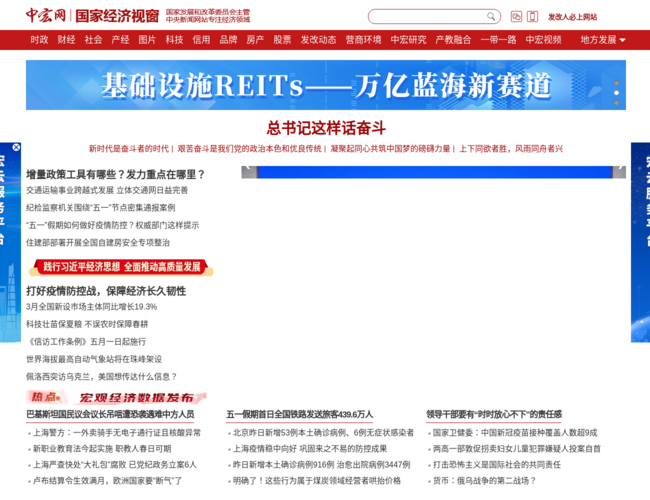Open the Weibo icon in header

(x=516, y=17)
